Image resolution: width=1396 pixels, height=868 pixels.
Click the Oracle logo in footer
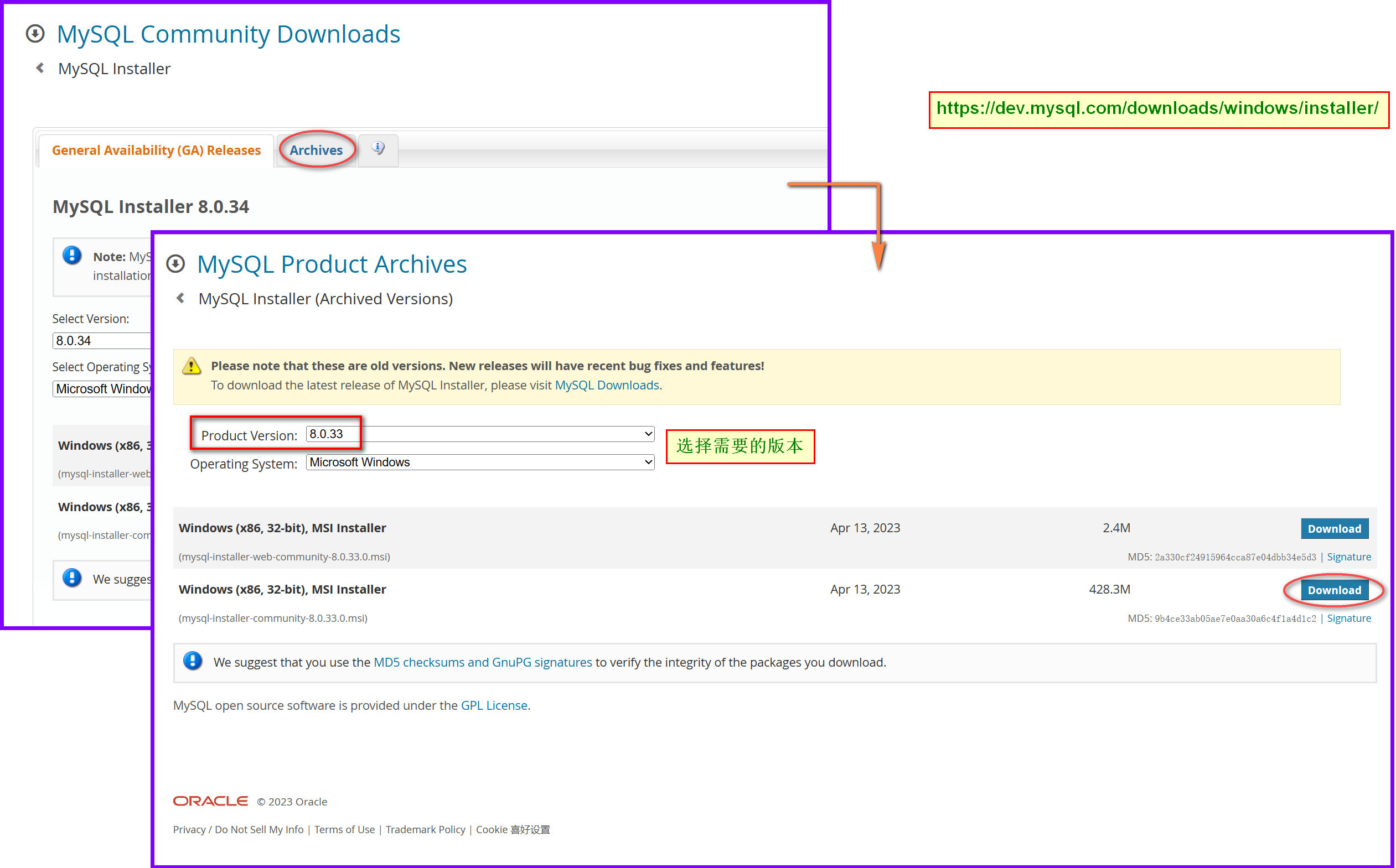pos(210,801)
